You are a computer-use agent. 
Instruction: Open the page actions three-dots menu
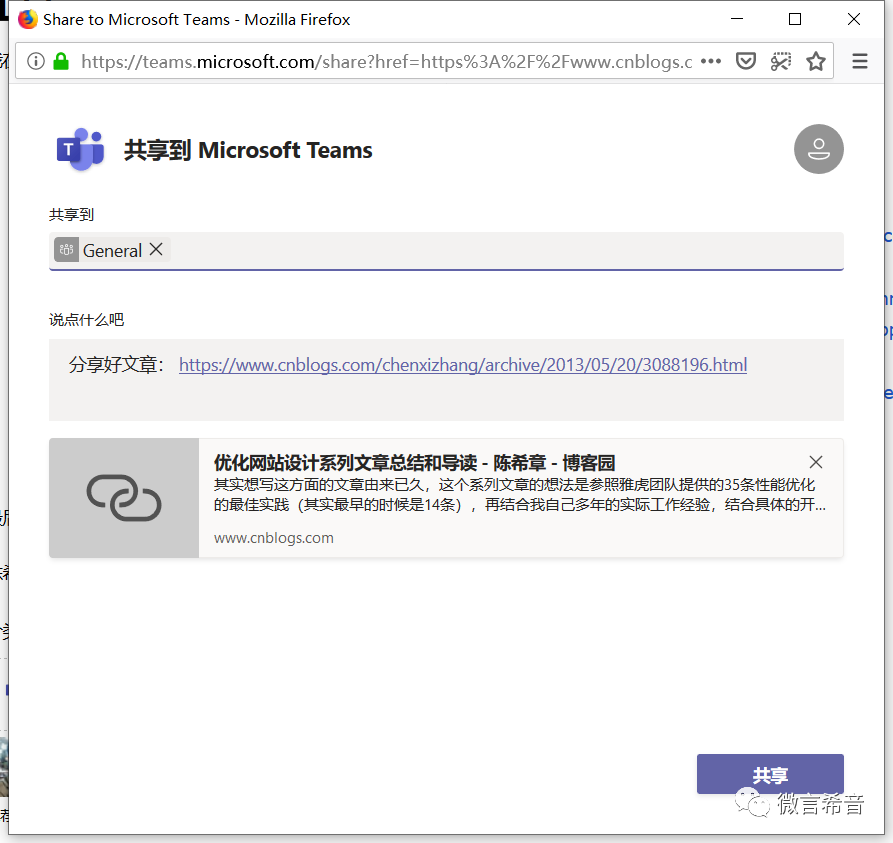711,61
